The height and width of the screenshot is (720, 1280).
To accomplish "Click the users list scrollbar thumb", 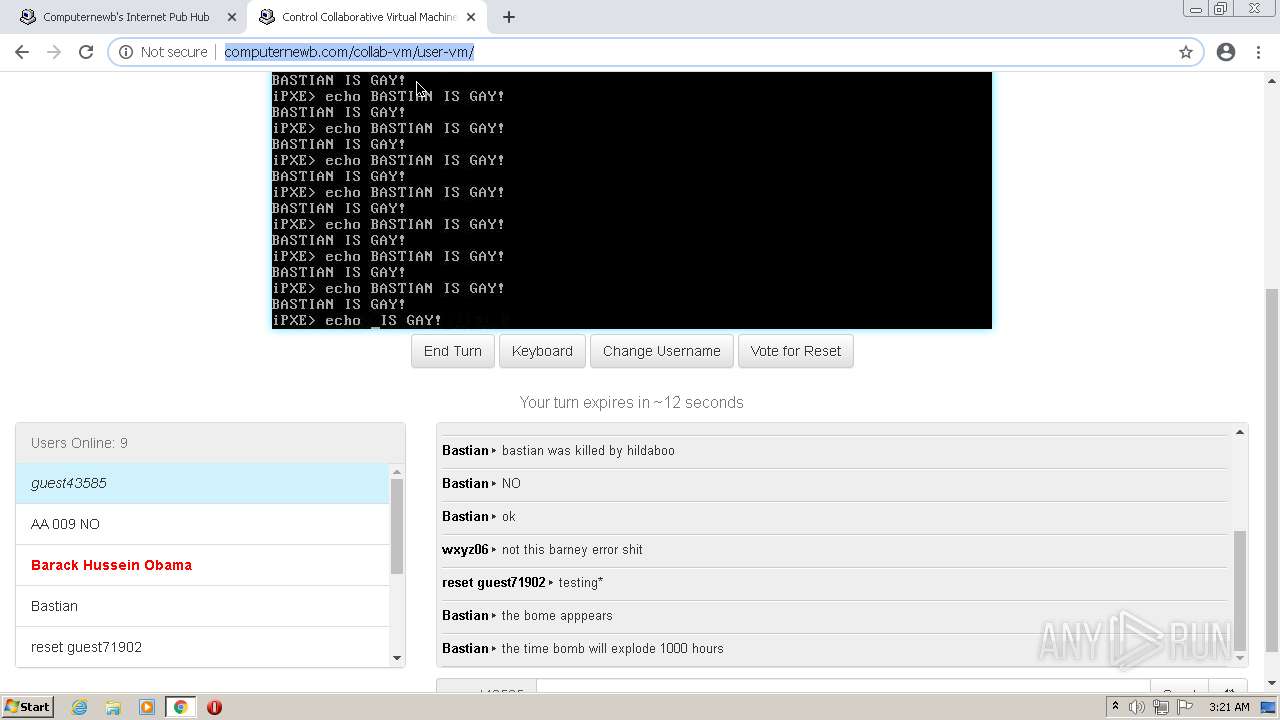I will (397, 526).
